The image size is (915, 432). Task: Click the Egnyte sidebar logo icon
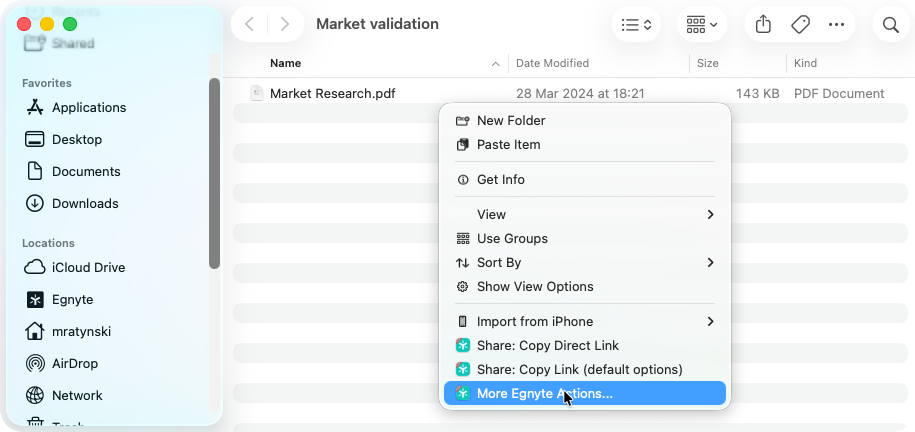pyautogui.click(x=35, y=299)
